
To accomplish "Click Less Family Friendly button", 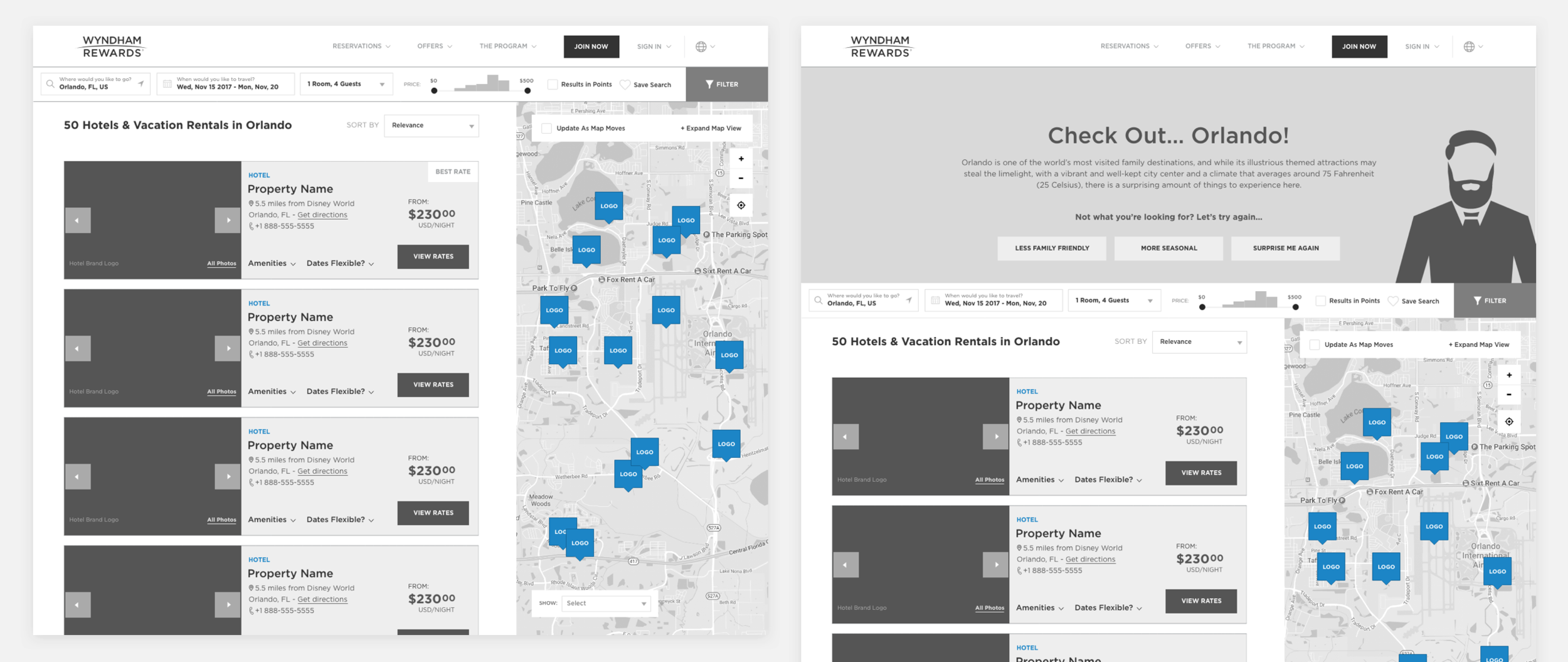I will [1052, 248].
